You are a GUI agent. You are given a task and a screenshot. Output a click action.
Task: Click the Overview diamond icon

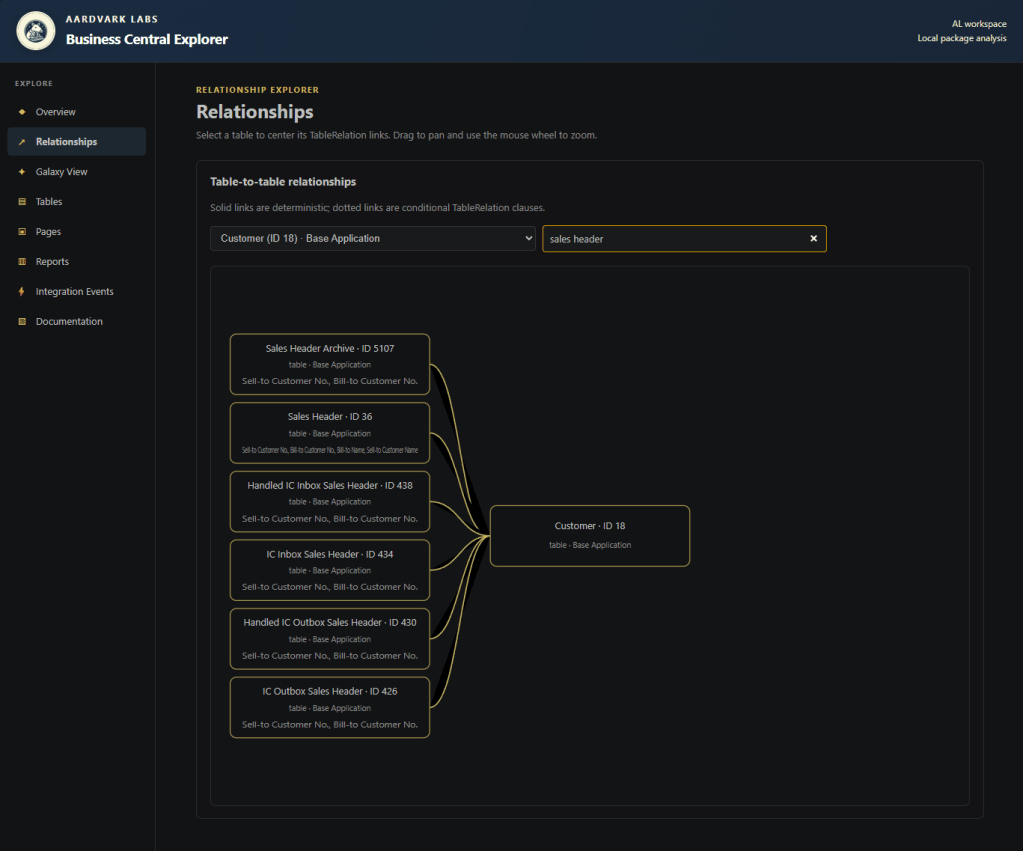[x=22, y=112]
